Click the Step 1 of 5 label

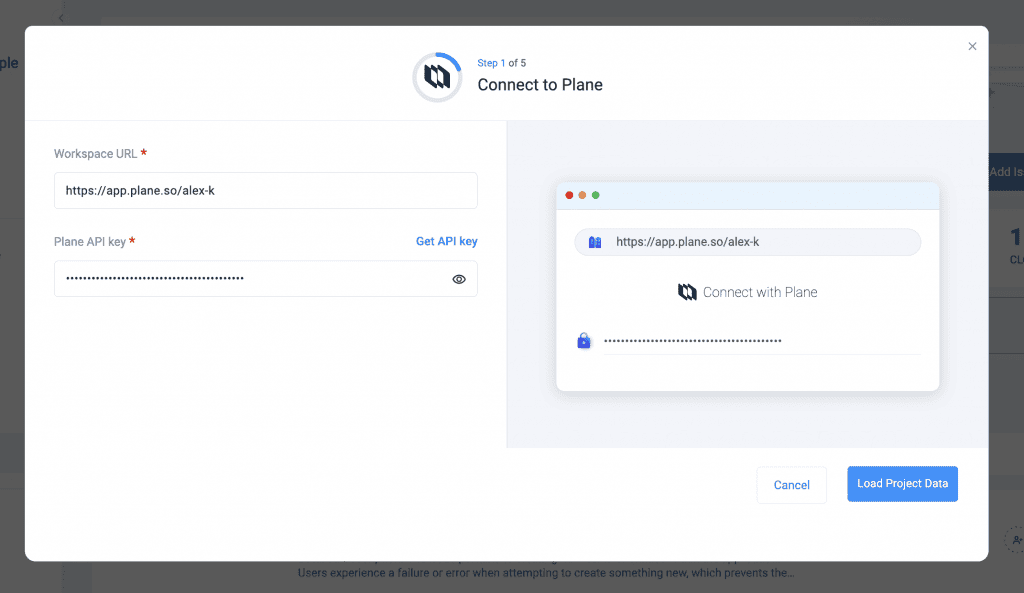pos(502,63)
